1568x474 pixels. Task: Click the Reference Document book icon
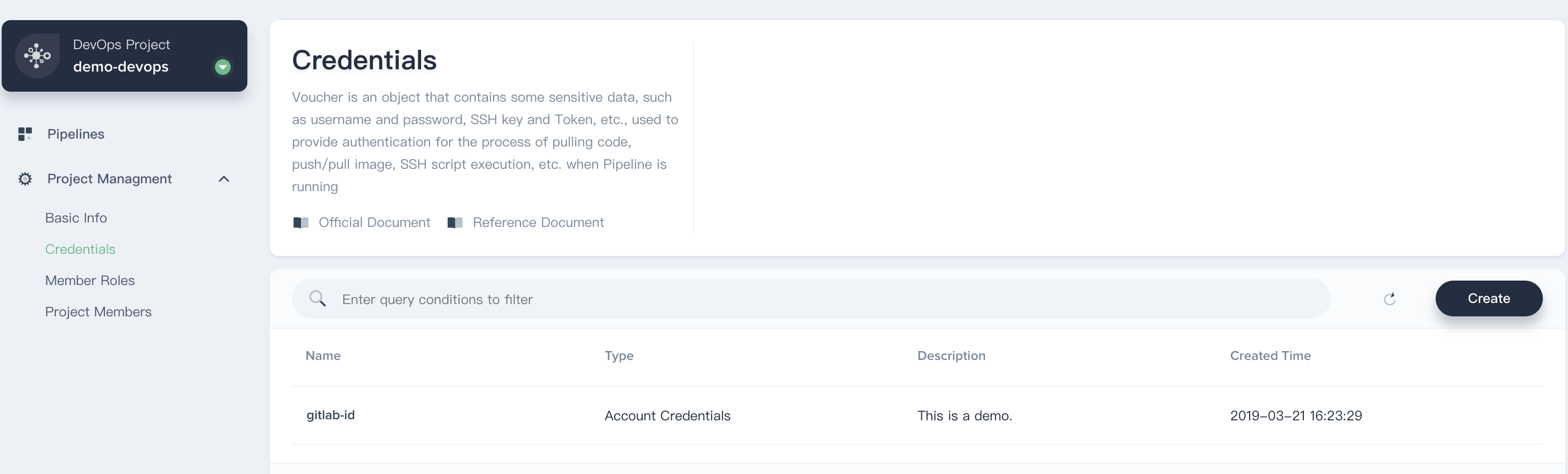(x=455, y=222)
